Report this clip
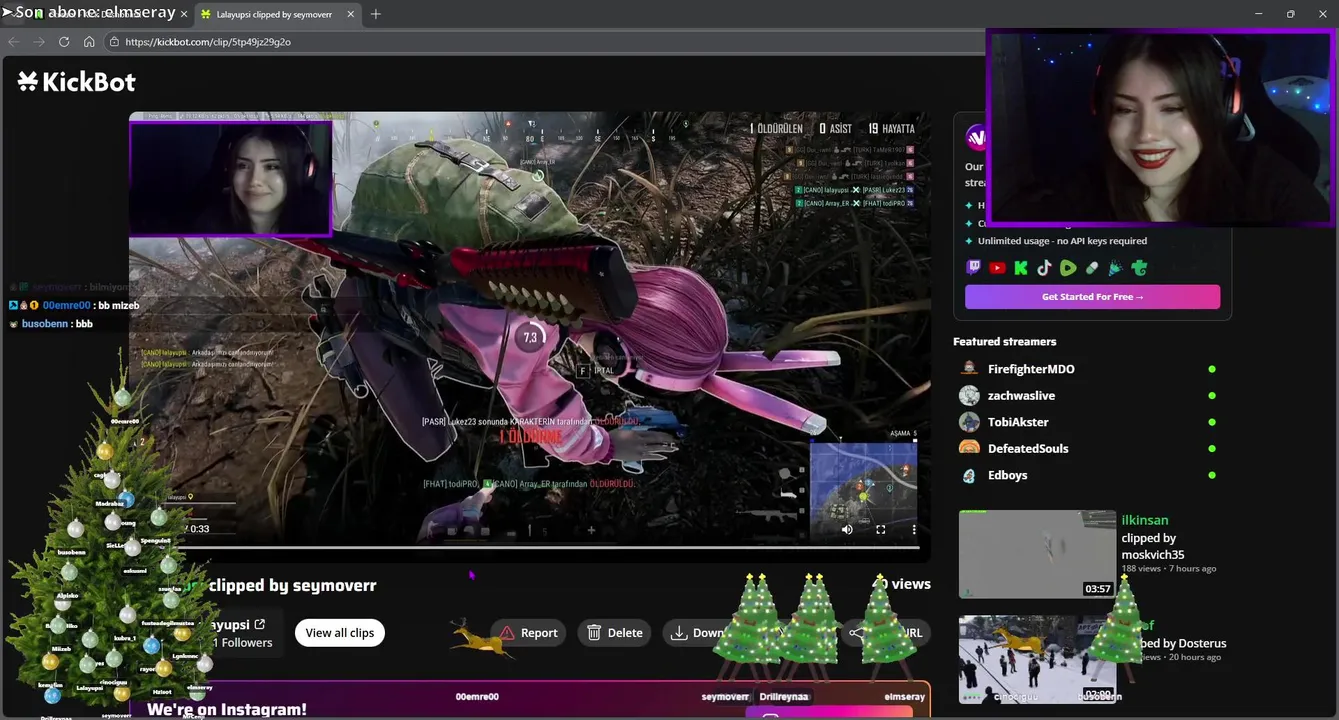The width and height of the screenshot is (1339, 720). (529, 633)
